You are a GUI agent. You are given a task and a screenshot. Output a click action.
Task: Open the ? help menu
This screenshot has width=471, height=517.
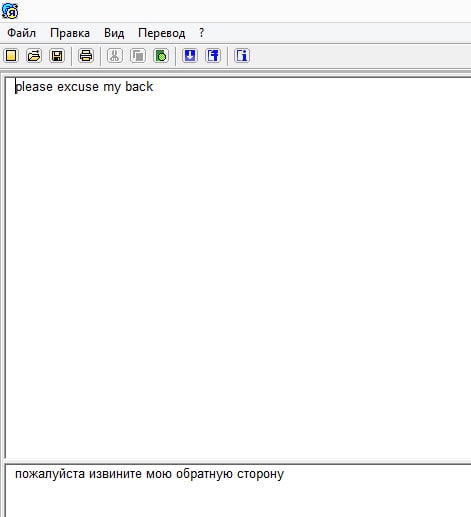click(x=201, y=33)
